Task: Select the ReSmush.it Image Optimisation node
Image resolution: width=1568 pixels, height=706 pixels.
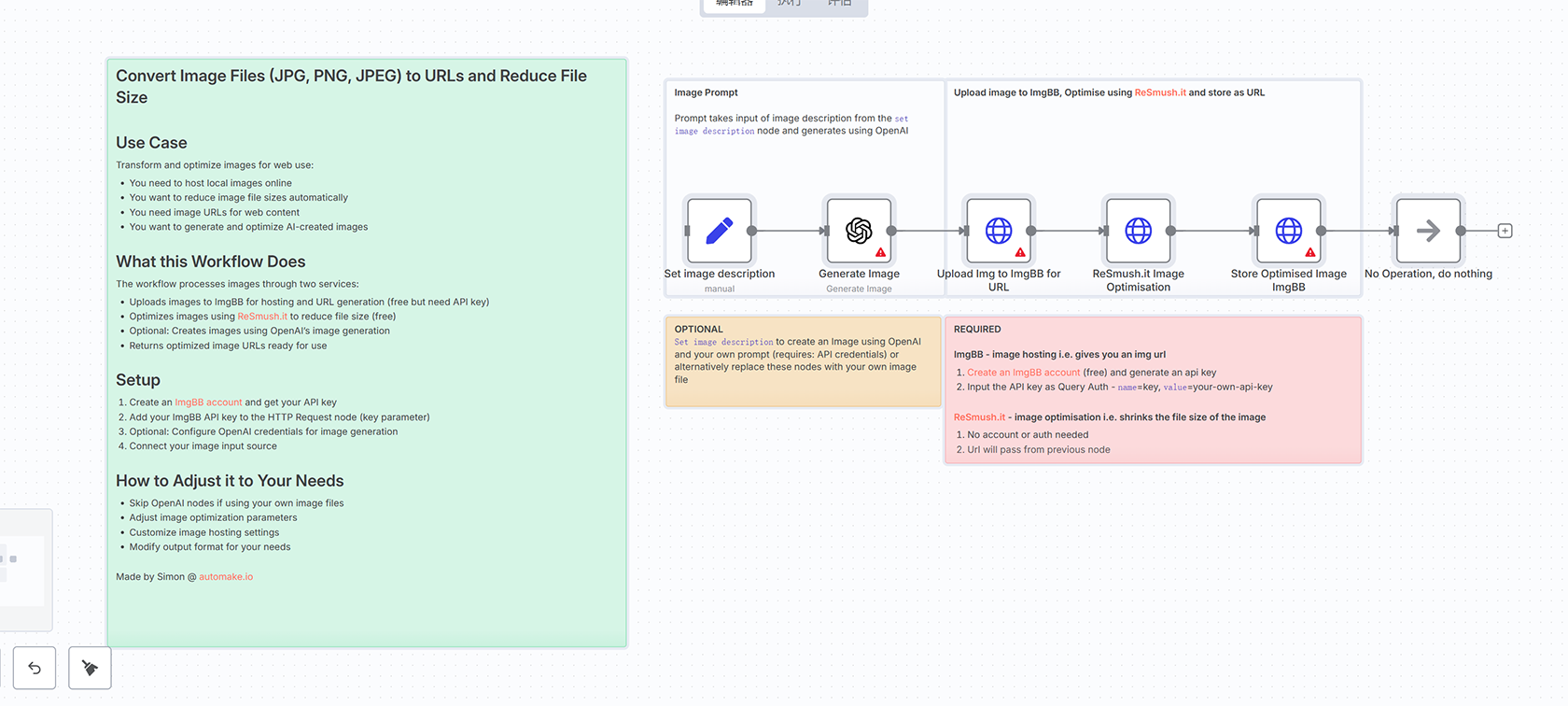Action: point(1138,231)
